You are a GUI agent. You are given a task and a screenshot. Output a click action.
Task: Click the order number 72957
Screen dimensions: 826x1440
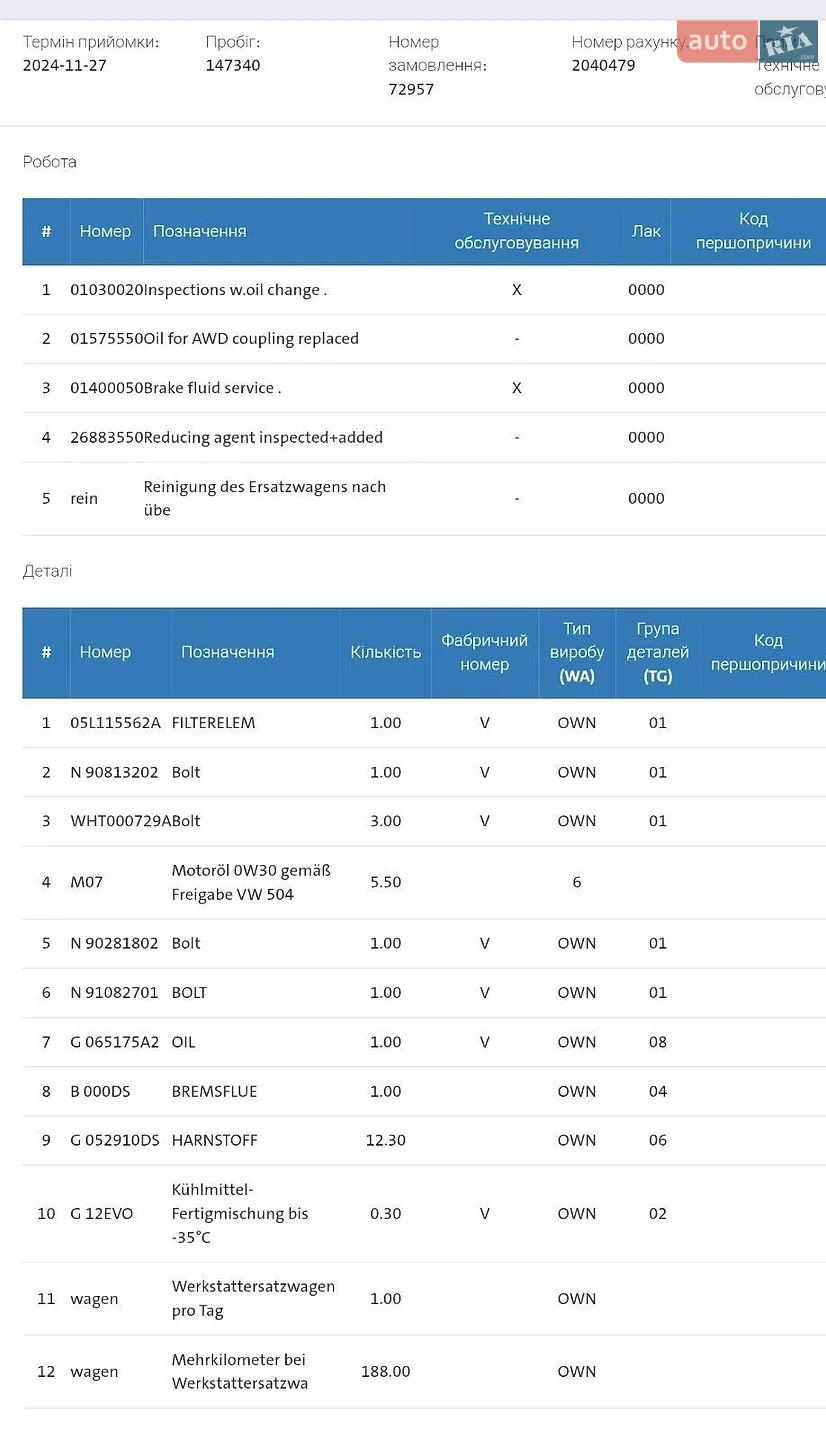pos(412,89)
